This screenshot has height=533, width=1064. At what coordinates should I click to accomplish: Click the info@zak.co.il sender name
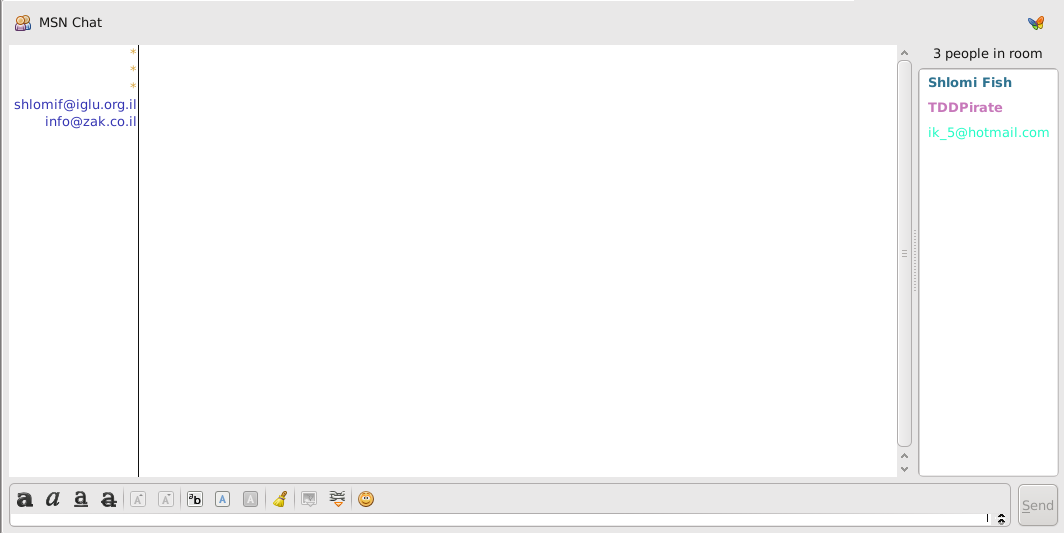[90, 121]
